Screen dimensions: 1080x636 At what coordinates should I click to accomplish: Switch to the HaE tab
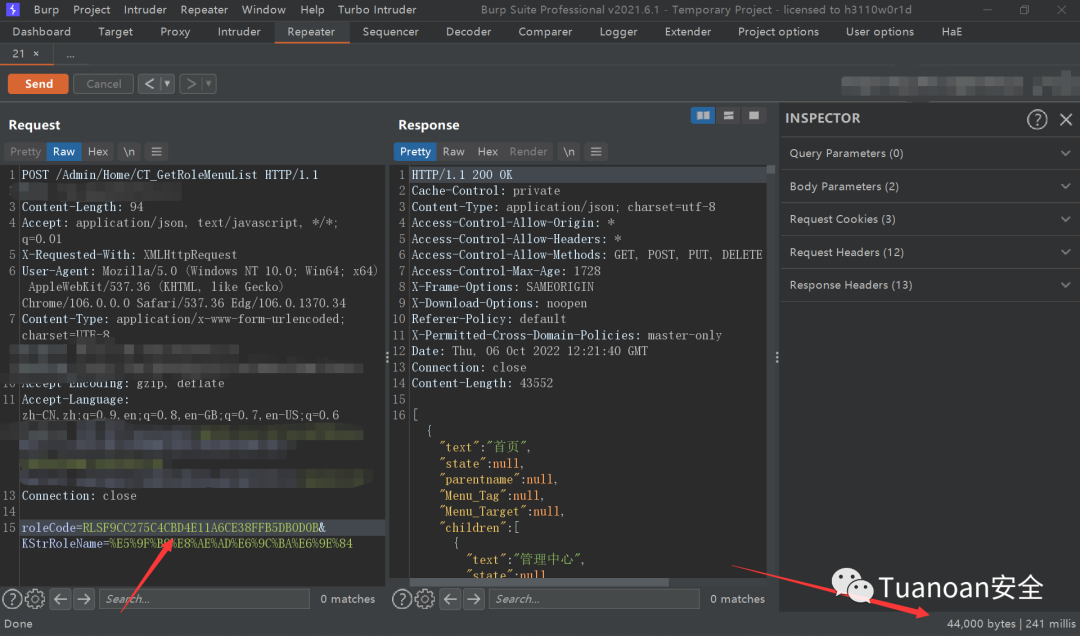951,32
